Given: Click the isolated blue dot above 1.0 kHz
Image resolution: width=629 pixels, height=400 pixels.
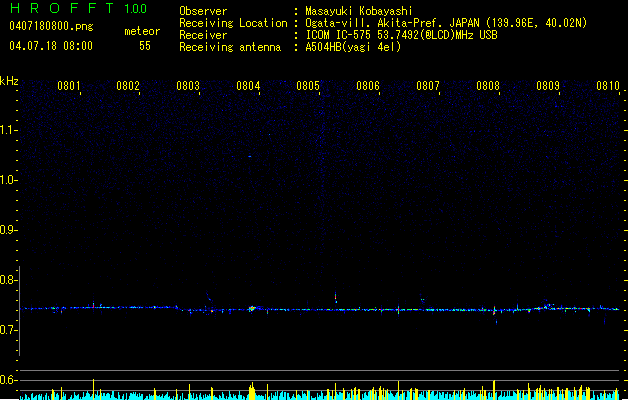Looking at the screenshot, I should (250, 156).
